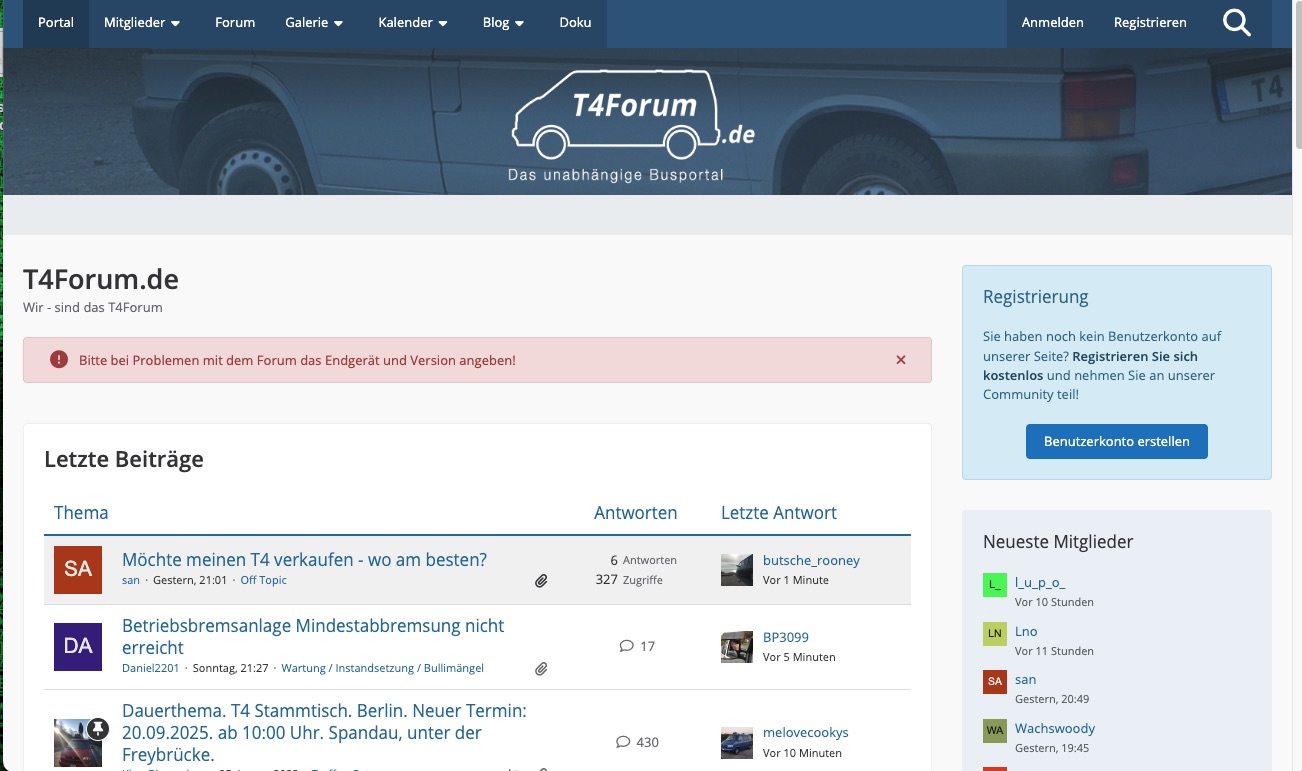1302x771 pixels.
Task: Dismiss the red forum notice with X
Action: pyautogui.click(x=901, y=360)
